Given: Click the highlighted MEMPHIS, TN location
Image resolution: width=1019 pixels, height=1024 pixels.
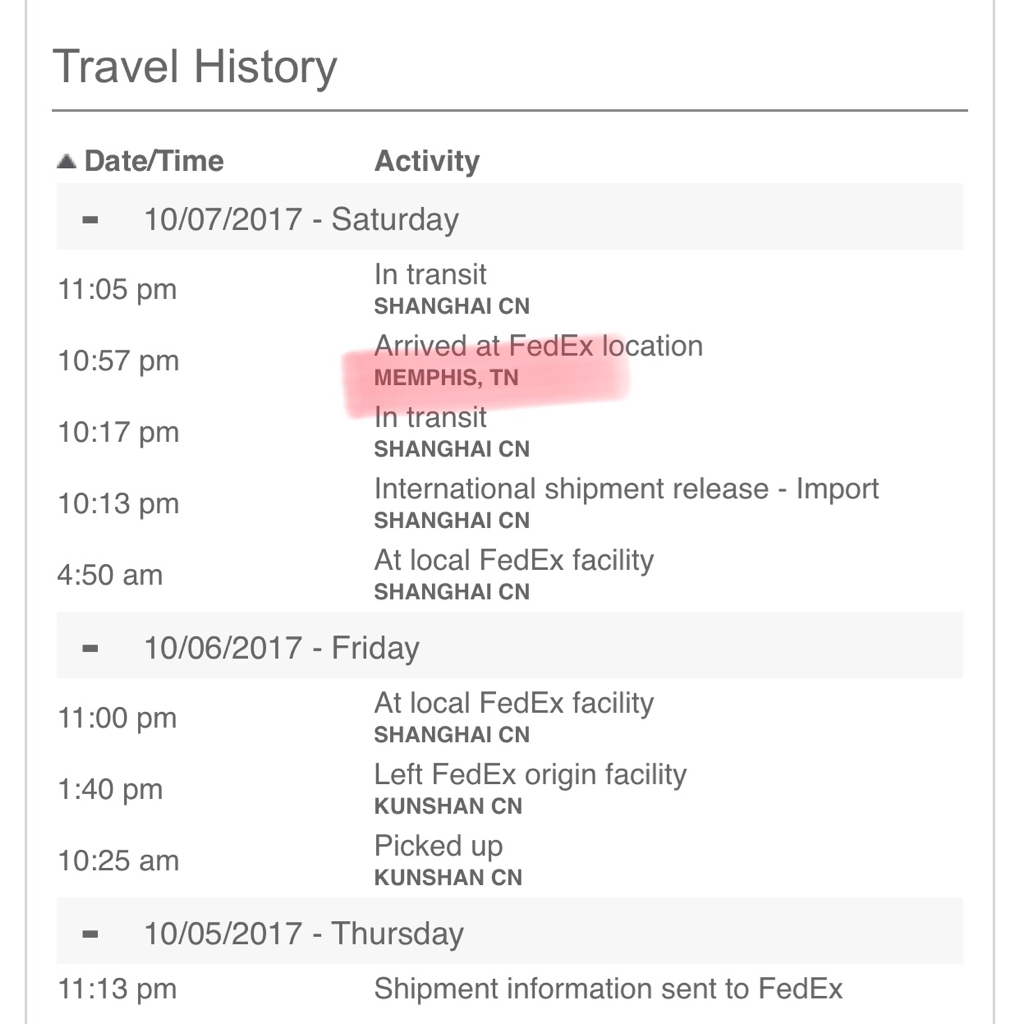Looking at the screenshot, I should click(x=446, y=377).
